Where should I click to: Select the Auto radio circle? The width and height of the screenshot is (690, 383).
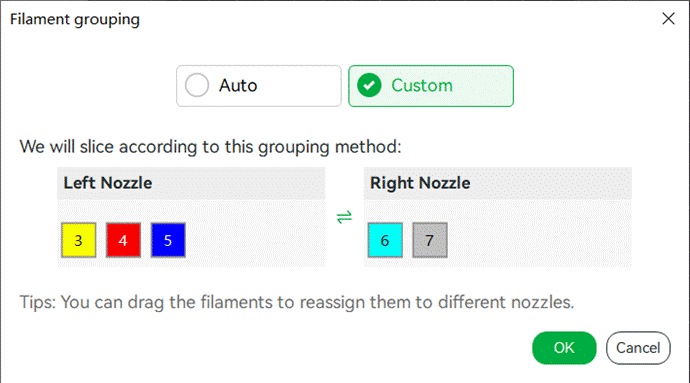[197, 85]
